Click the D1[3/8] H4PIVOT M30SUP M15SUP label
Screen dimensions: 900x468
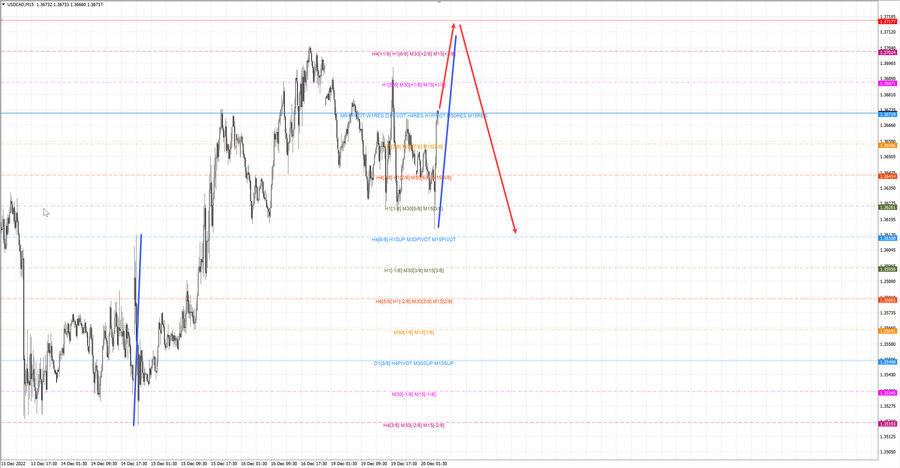coord(414,363)
